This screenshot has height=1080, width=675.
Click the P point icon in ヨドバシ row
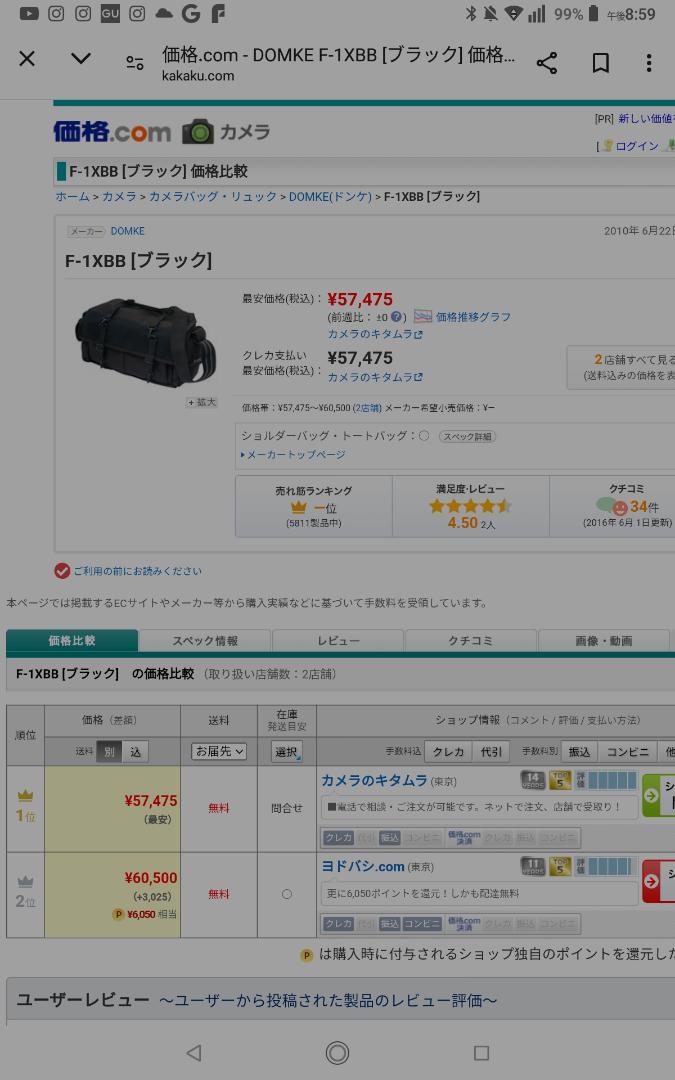click(x=118, y=915)
